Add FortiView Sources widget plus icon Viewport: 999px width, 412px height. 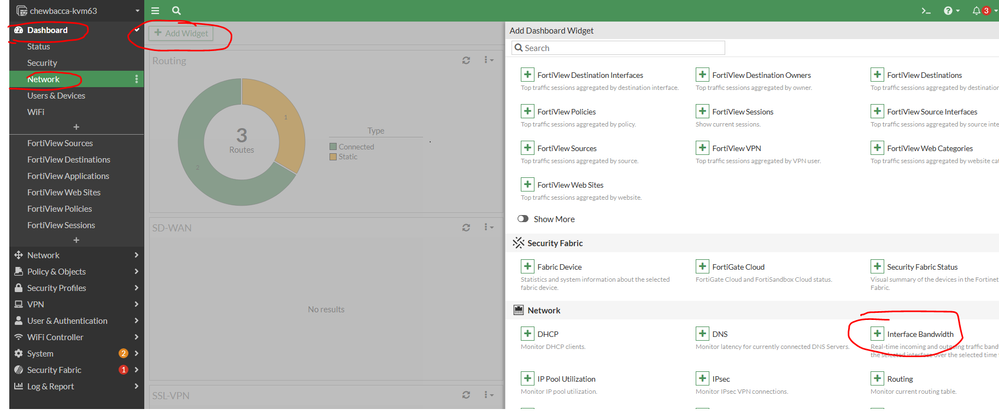click(527, 148)
